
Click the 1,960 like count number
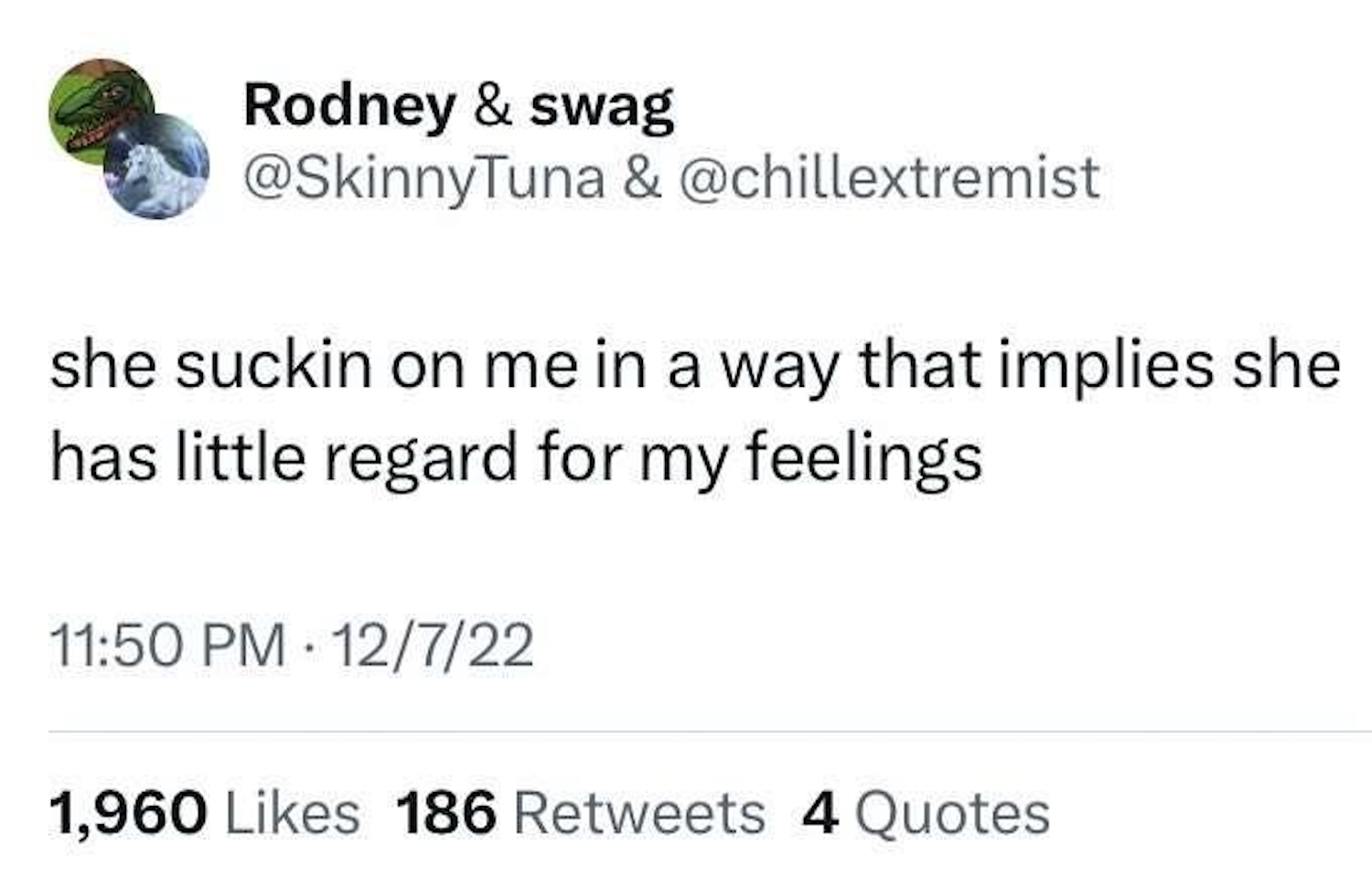tap(128, 814)
